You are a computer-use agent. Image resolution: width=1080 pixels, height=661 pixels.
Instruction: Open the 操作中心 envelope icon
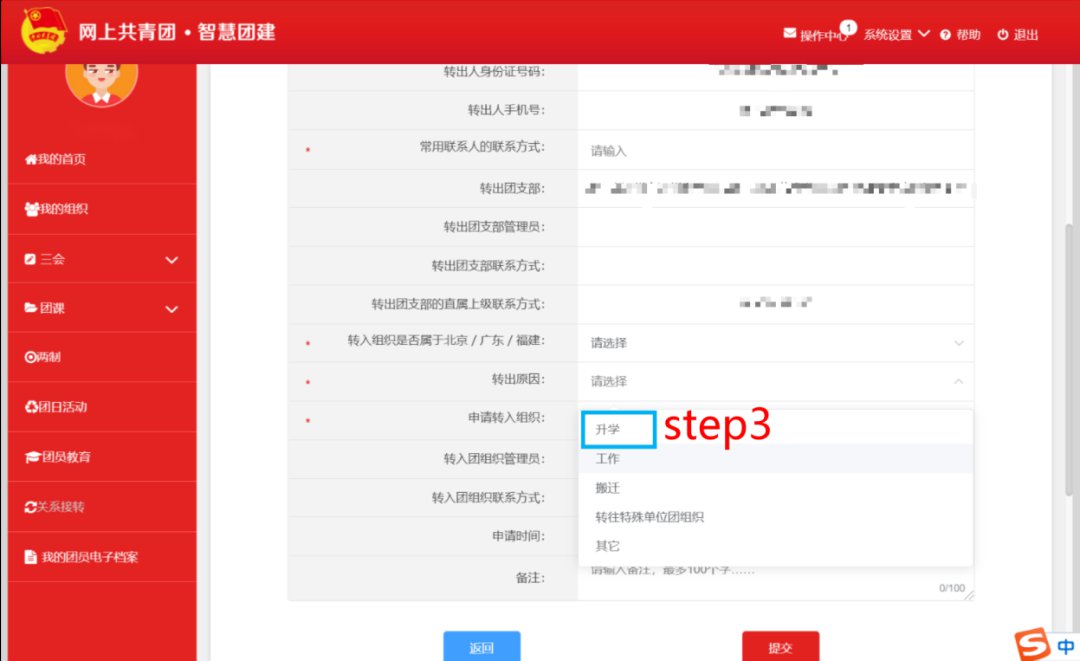(x=790, y=33)
